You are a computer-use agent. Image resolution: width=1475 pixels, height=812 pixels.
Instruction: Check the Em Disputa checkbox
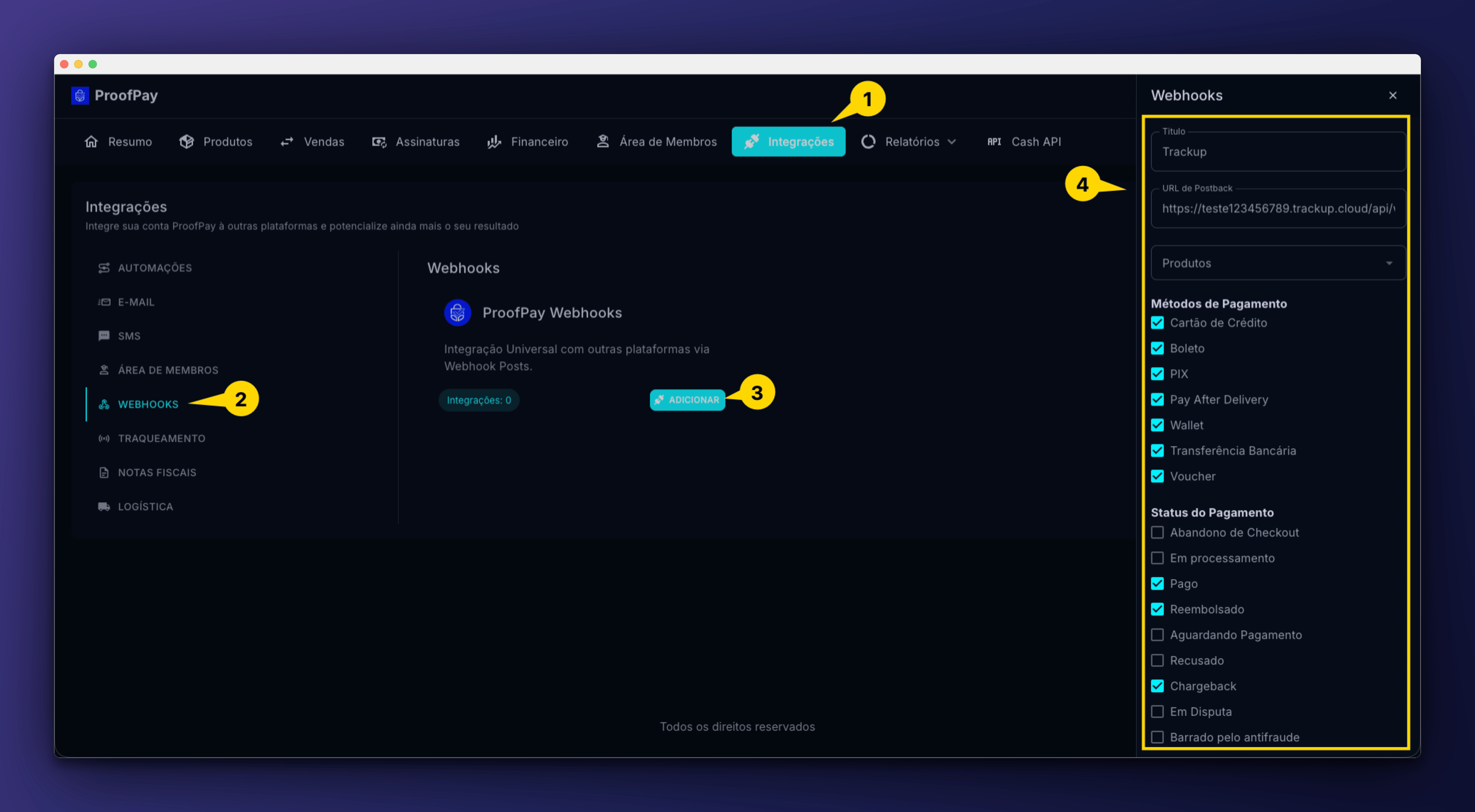click(x=1157, y=712)
